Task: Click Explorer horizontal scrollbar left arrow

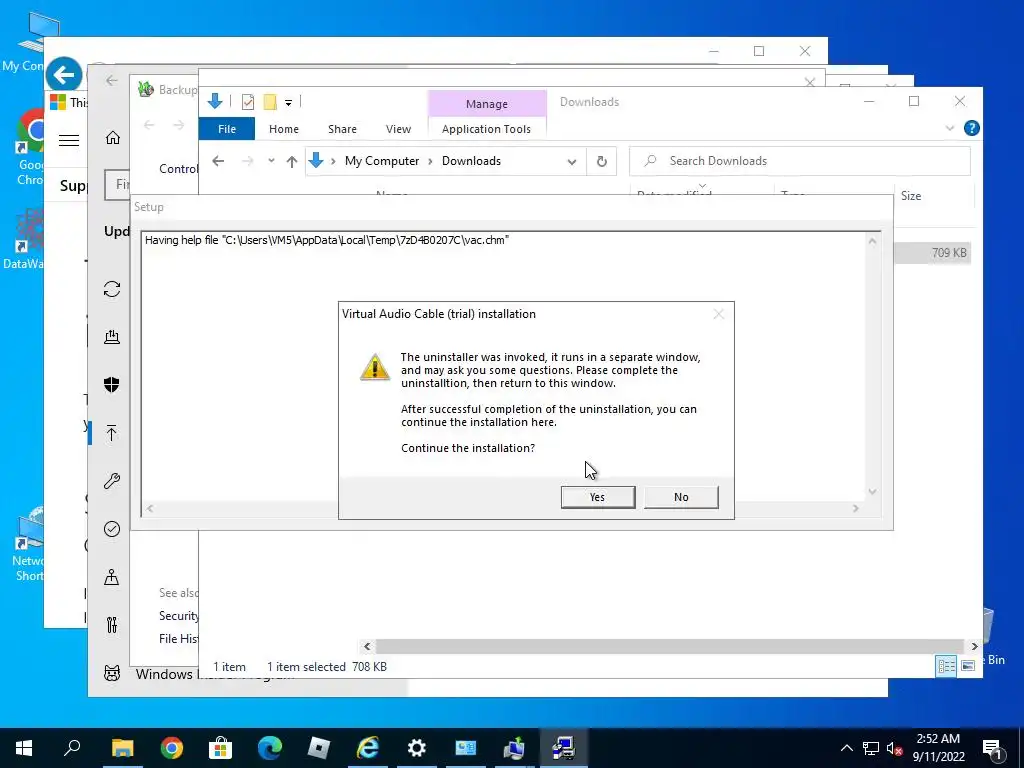Action: [367, 646]
